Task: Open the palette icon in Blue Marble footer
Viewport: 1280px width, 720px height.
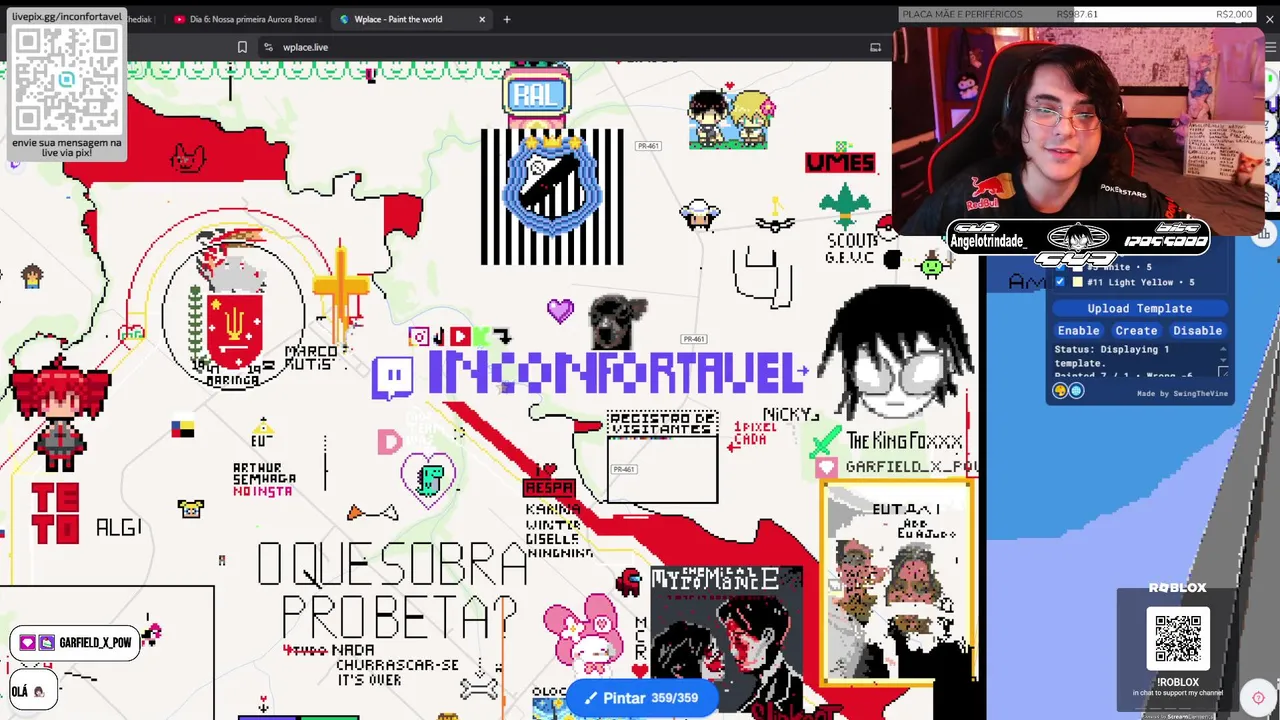Action: 1060,391
